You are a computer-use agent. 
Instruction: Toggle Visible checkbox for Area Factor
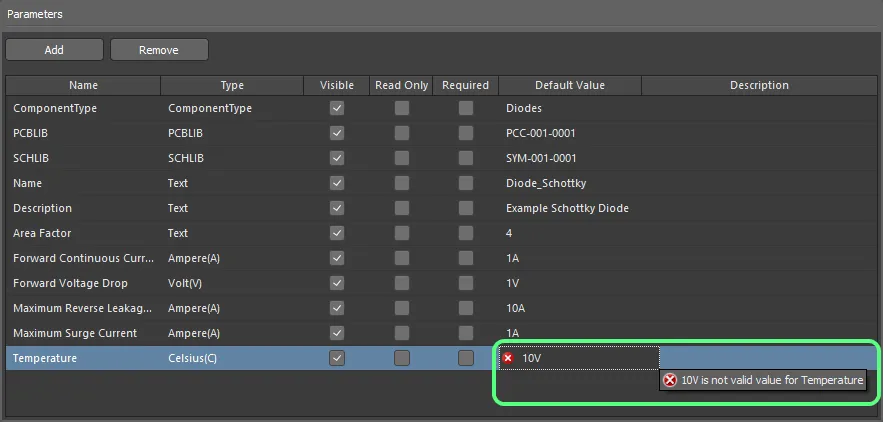coord(337,233)
